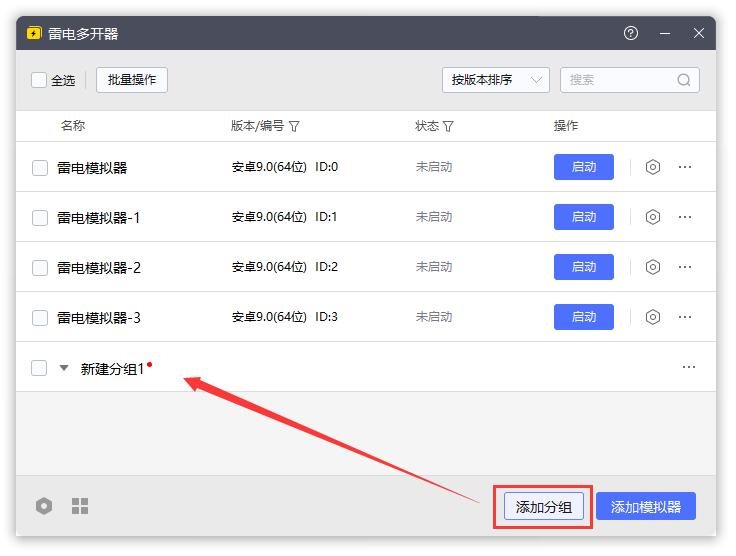Open settings for 雷电模拟器-3
The width and height of the screenshot is (736, 556).
click(652, 317)
